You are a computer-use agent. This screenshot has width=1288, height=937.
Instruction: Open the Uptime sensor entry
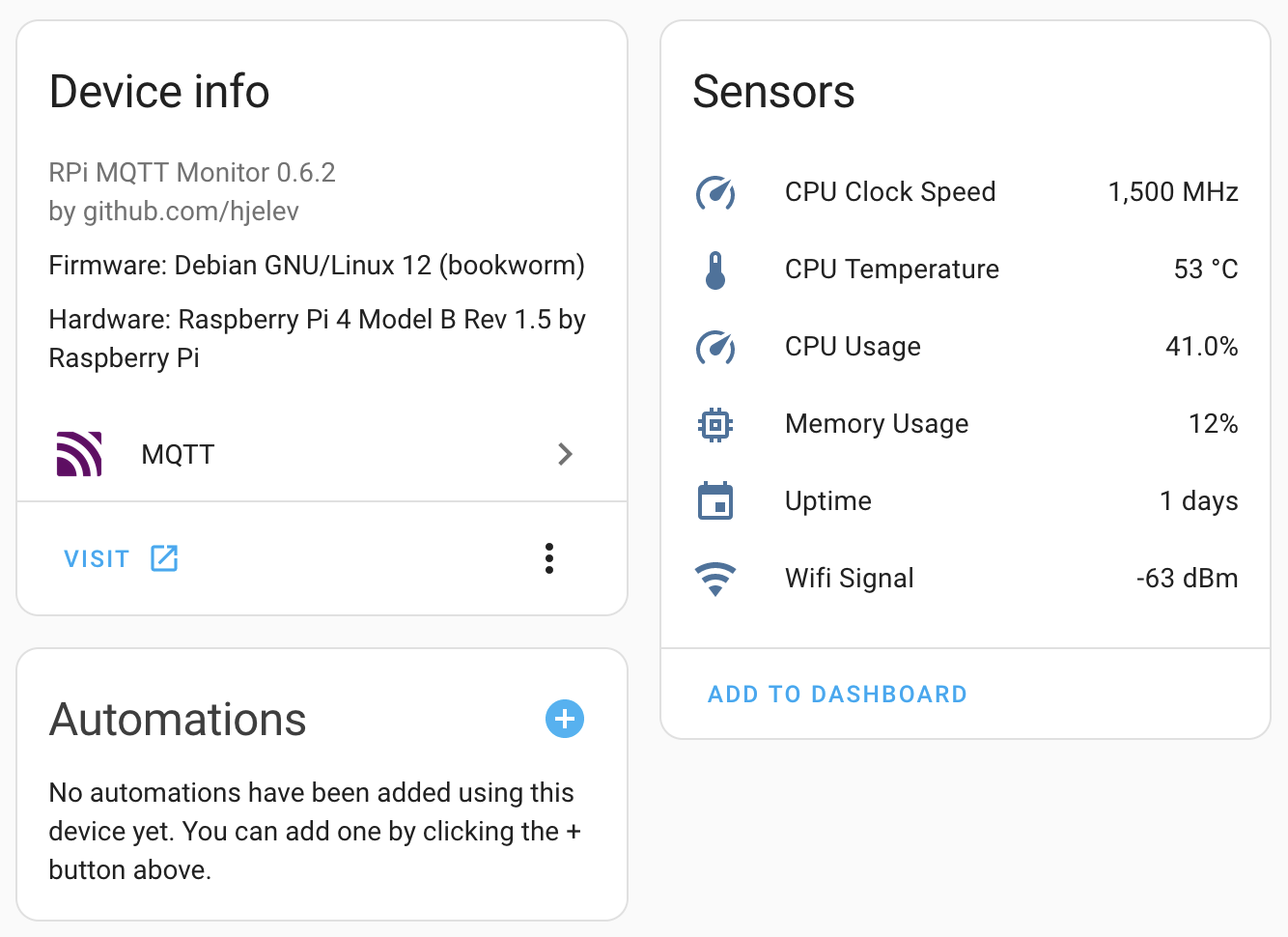(x=828, y=501)
